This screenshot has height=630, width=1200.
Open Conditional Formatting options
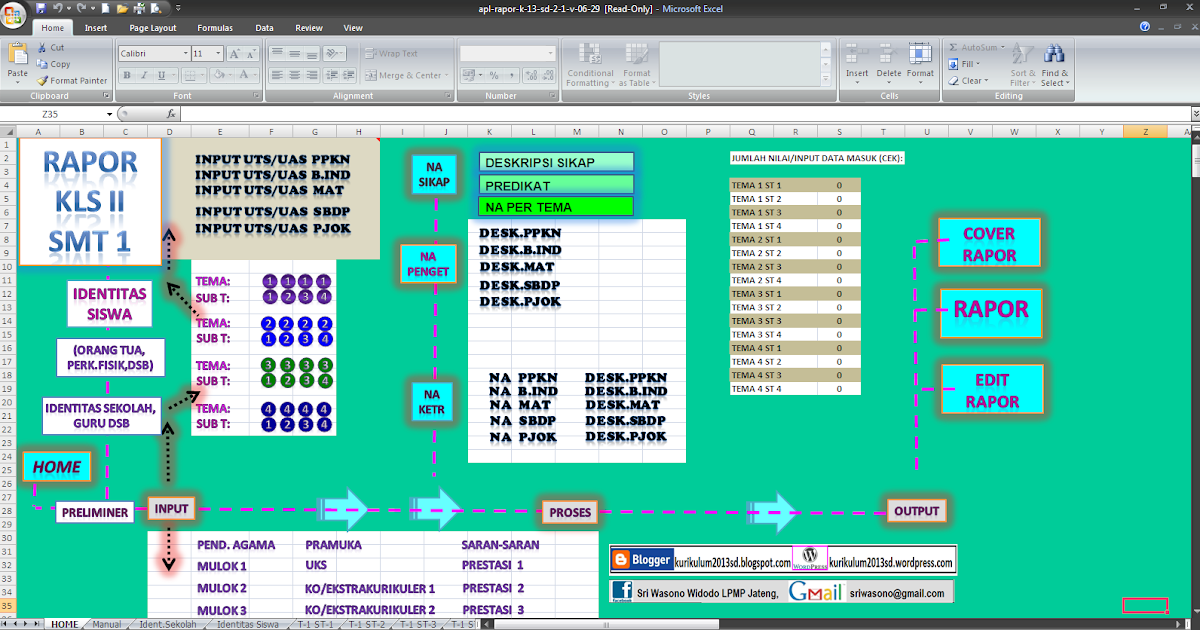[x=590, y=64]
